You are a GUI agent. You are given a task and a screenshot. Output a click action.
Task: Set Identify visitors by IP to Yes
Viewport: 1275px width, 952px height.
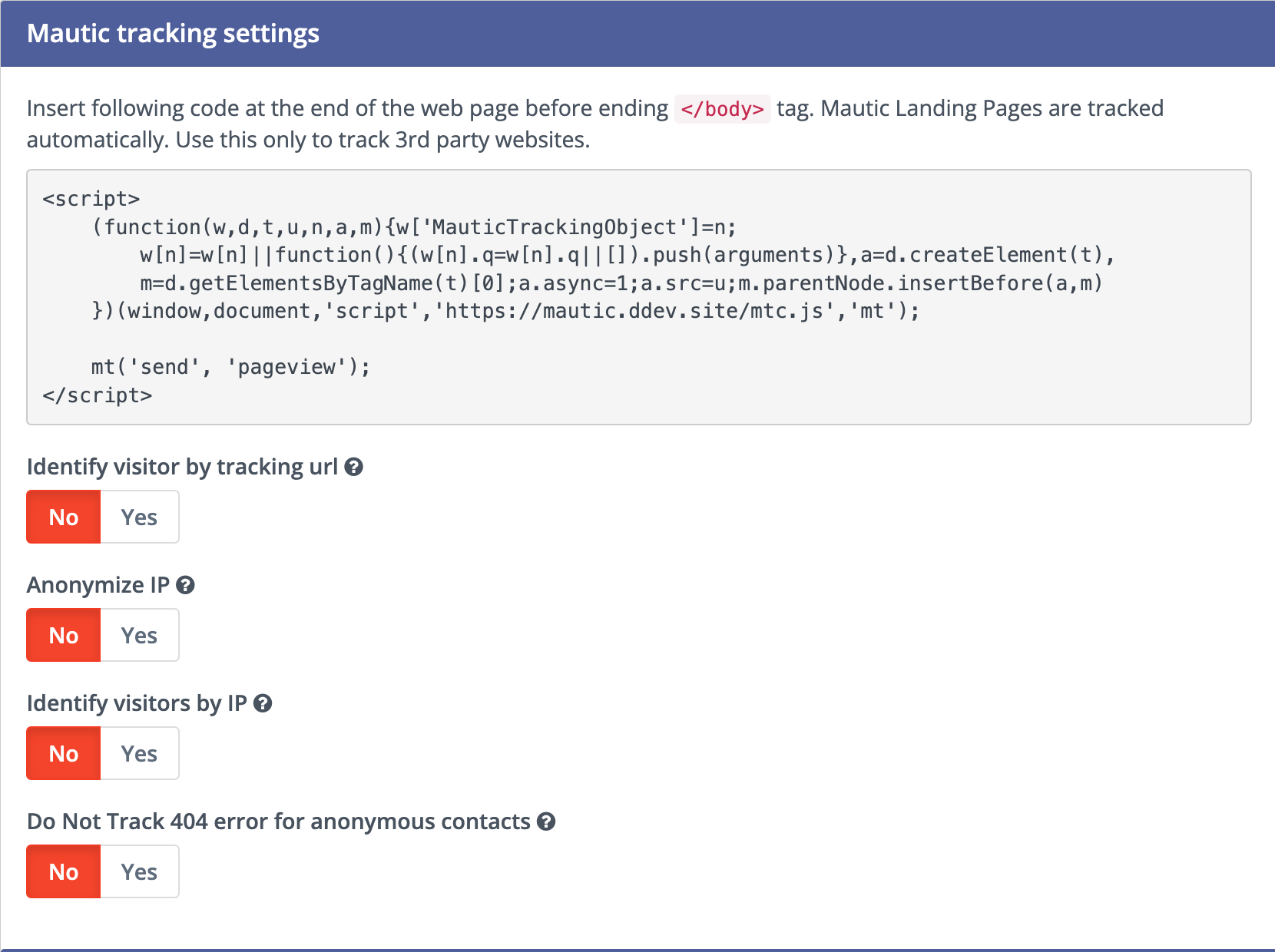(139, 753)
